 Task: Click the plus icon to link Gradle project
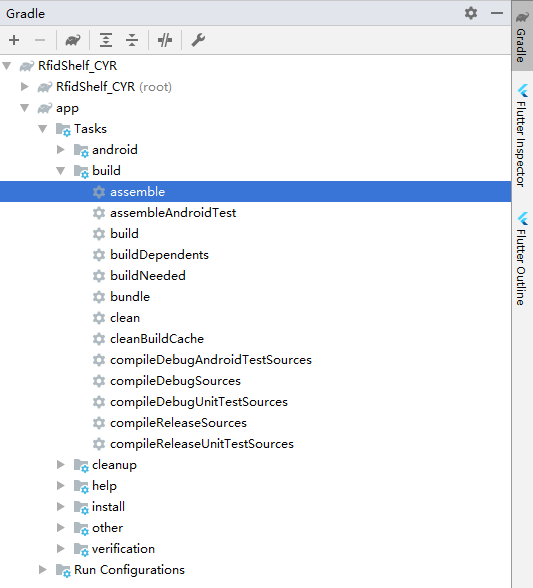pos(14,40)
